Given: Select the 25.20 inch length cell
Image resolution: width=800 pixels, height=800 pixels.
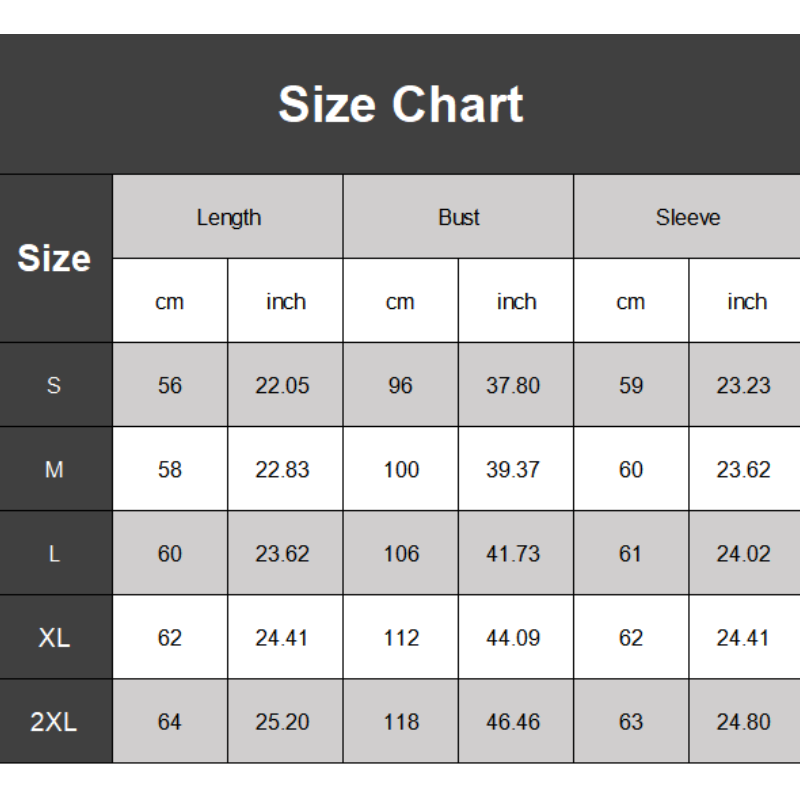Looking at the screenshot, I should pos(283,722).
